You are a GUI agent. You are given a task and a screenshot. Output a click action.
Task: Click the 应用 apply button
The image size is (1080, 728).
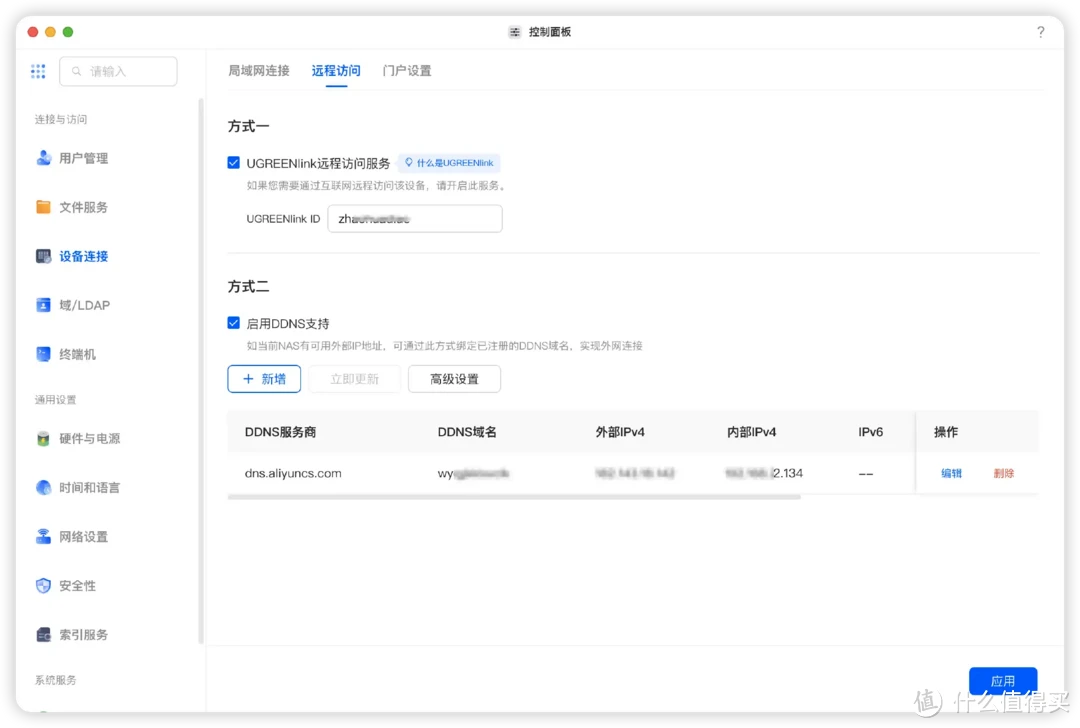point(1003,680)
